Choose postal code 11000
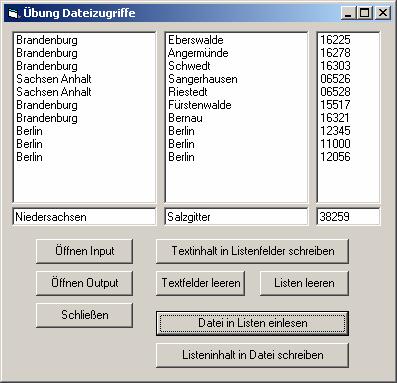 348,144
